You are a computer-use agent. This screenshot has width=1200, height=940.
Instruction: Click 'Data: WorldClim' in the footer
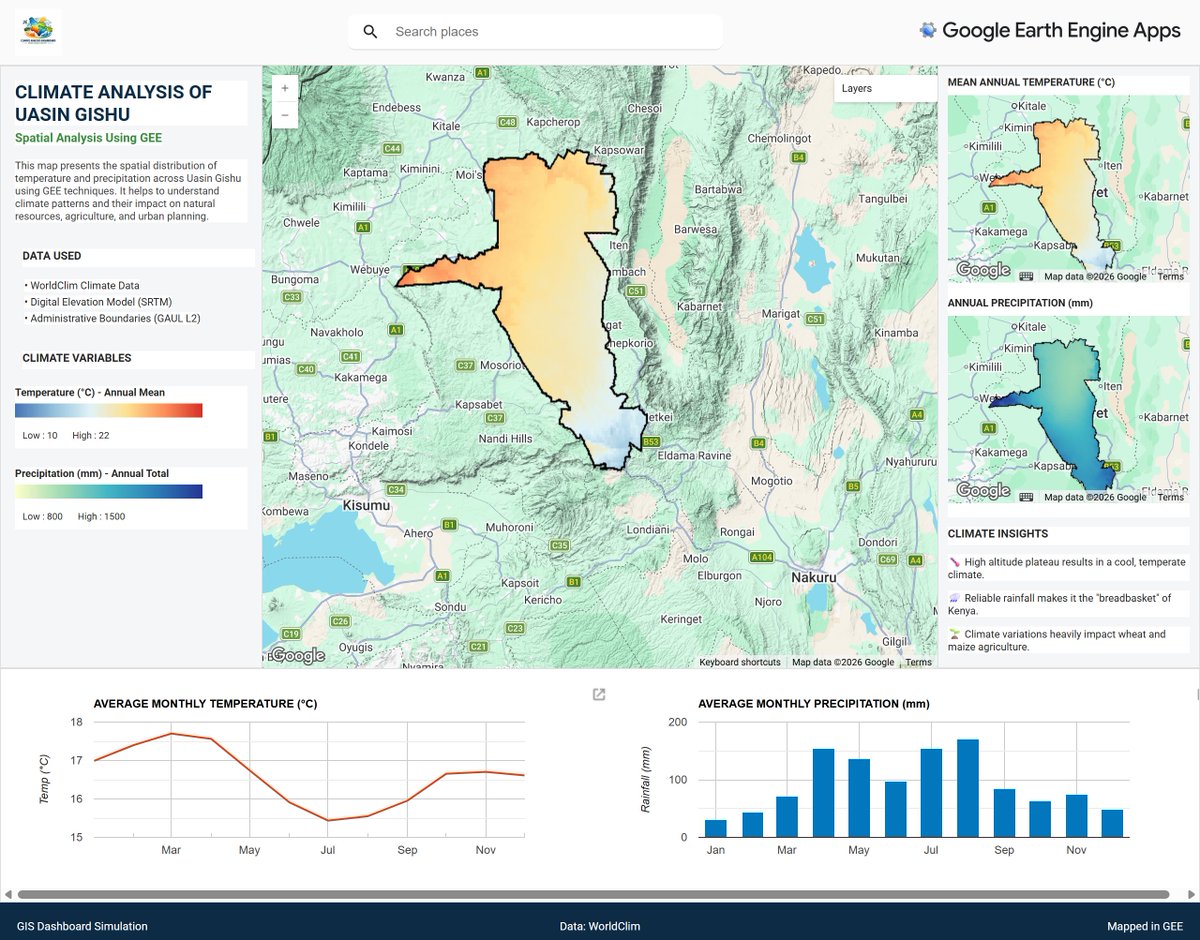point(599,926)
